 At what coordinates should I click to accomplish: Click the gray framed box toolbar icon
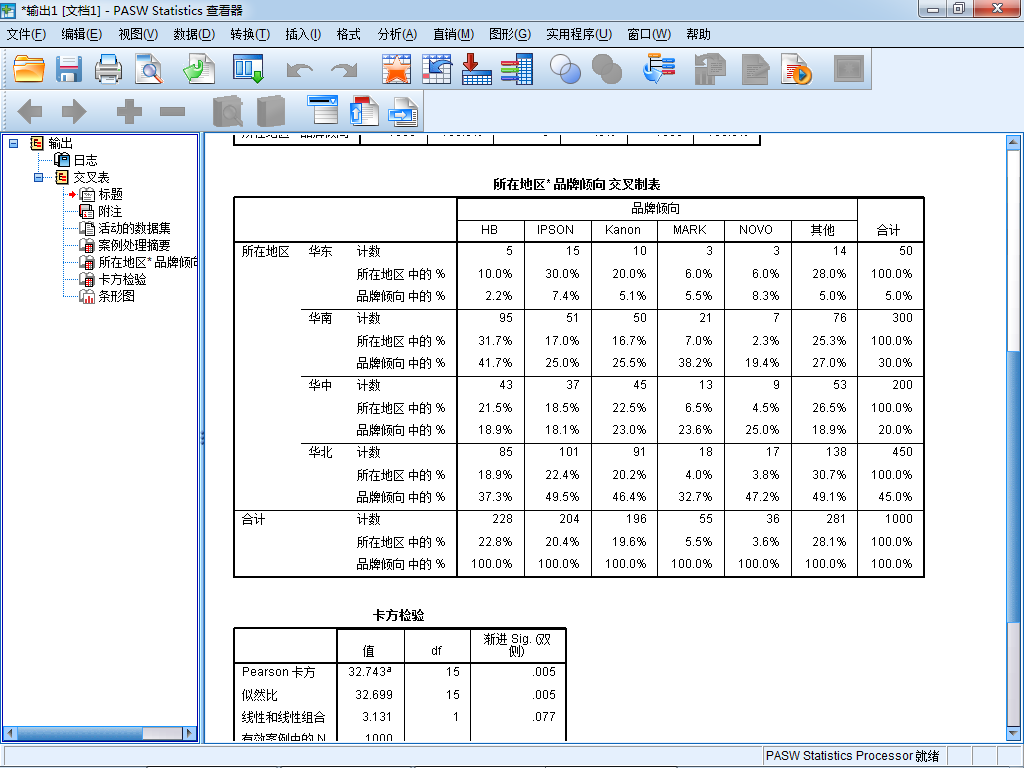pyautogui.click(x=849, y=69)
